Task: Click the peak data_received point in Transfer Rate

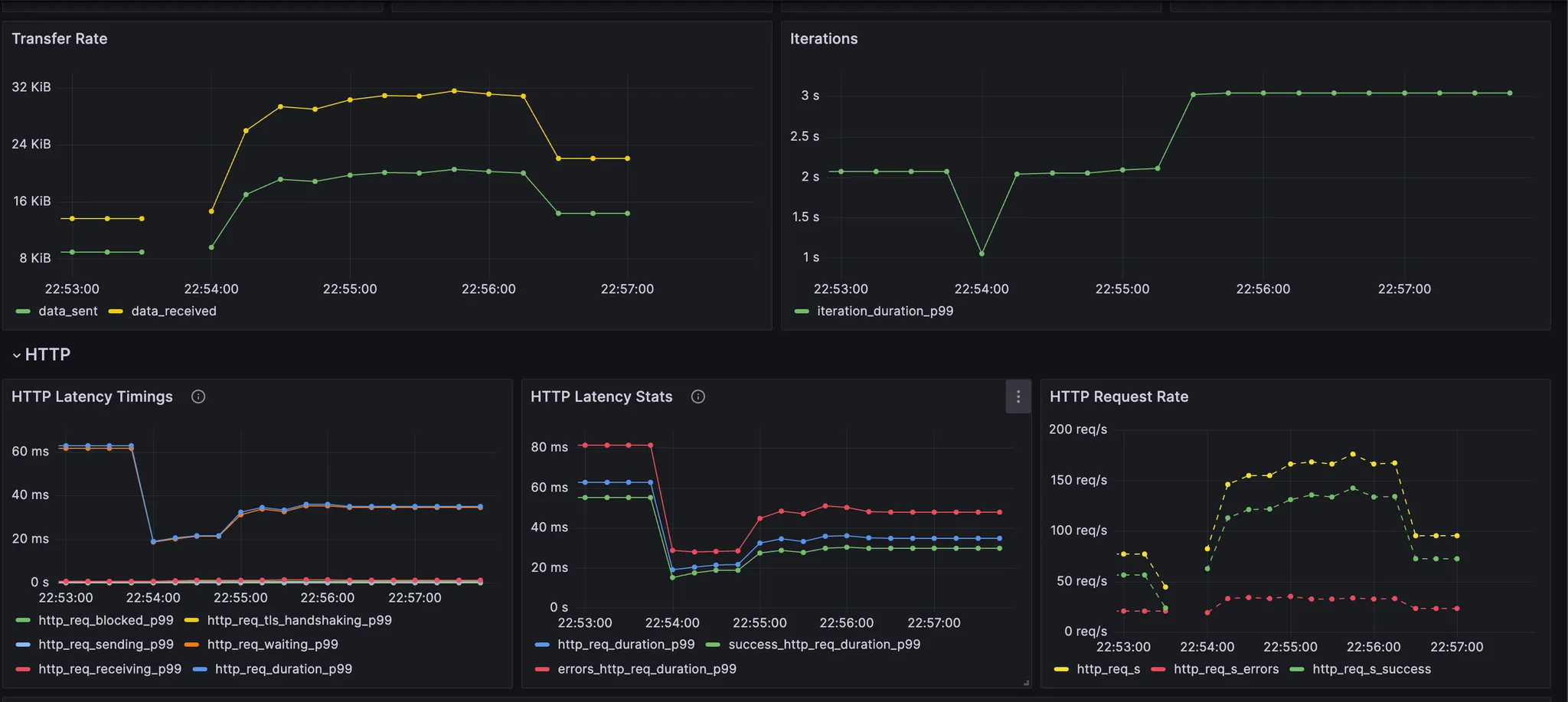Action: (x=454, y=91)
